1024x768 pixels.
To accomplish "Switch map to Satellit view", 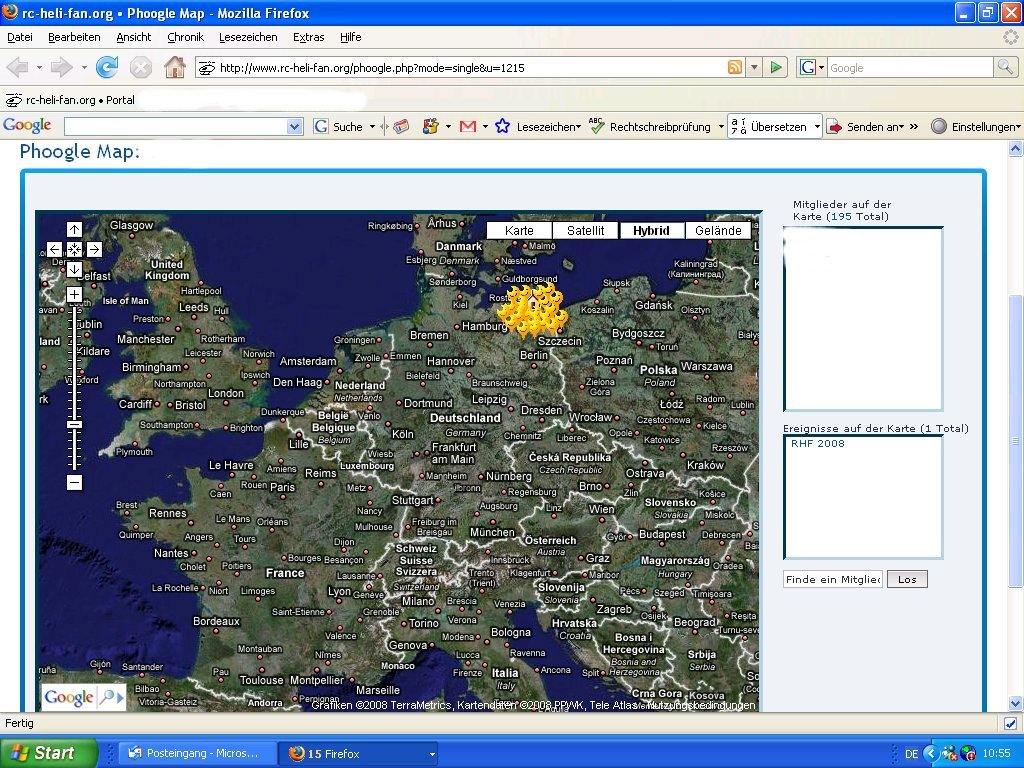I will (x=585, y=231).
